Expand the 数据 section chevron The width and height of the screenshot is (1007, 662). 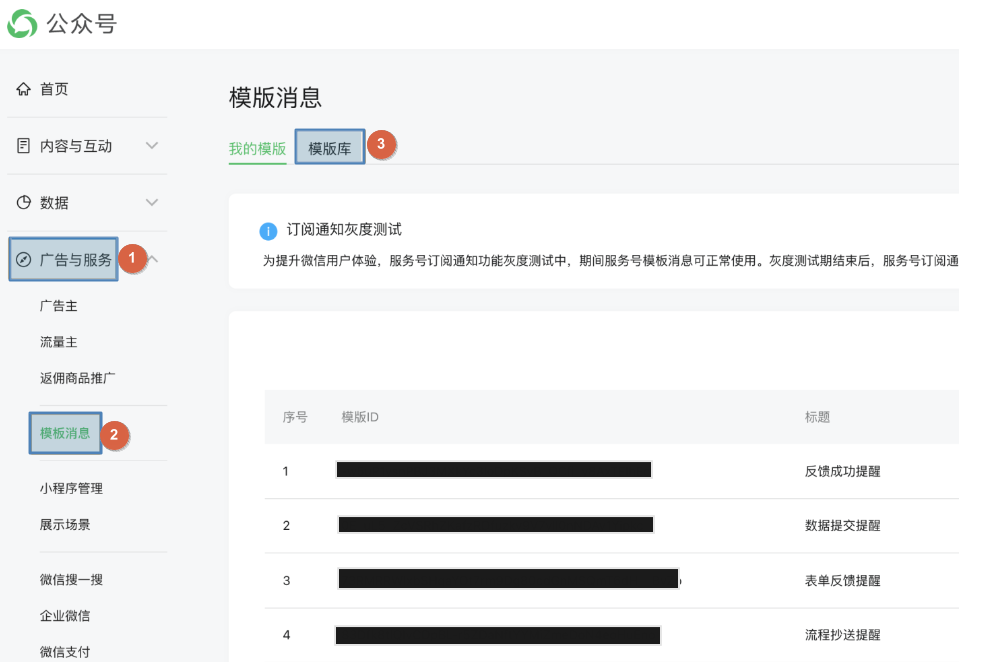(152, 203)
